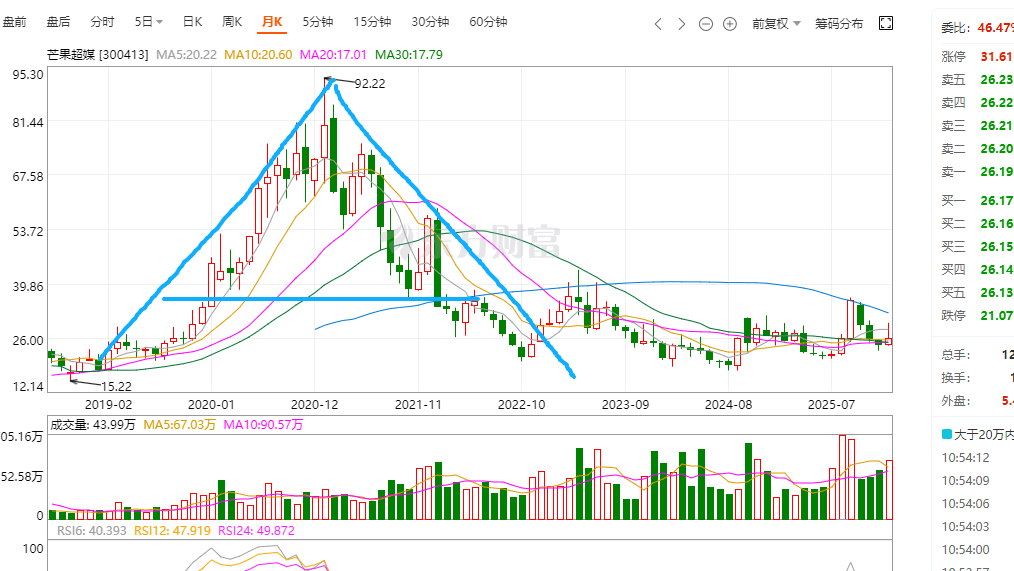Switch to 30分钟 chart tab
This screenshot has height=571, width=1014.
click(x=430, y=22)
